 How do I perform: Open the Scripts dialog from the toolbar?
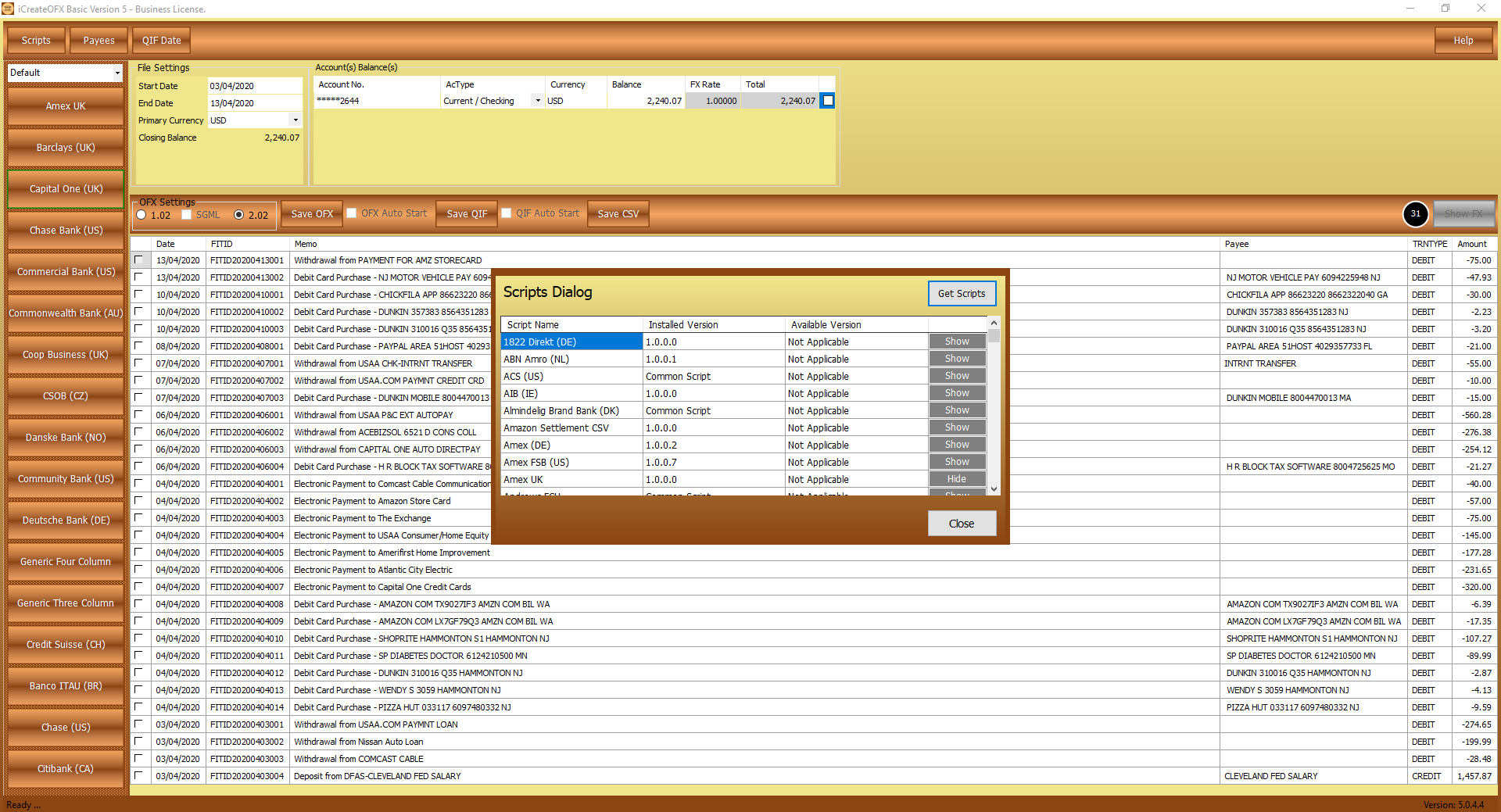click(x=35, y=40)
